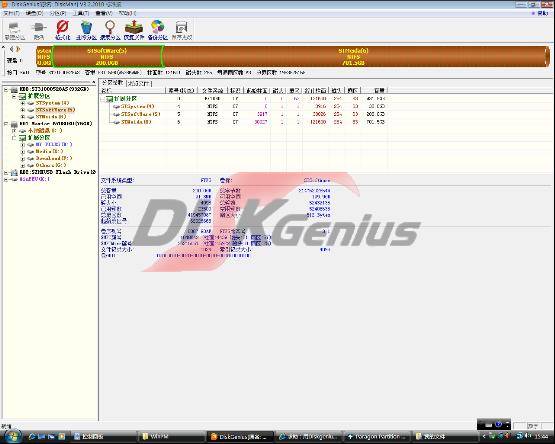Open the second tab beside Partition Parameters
Viewport: 555px width, 444px height.
[x=139, y=84]
